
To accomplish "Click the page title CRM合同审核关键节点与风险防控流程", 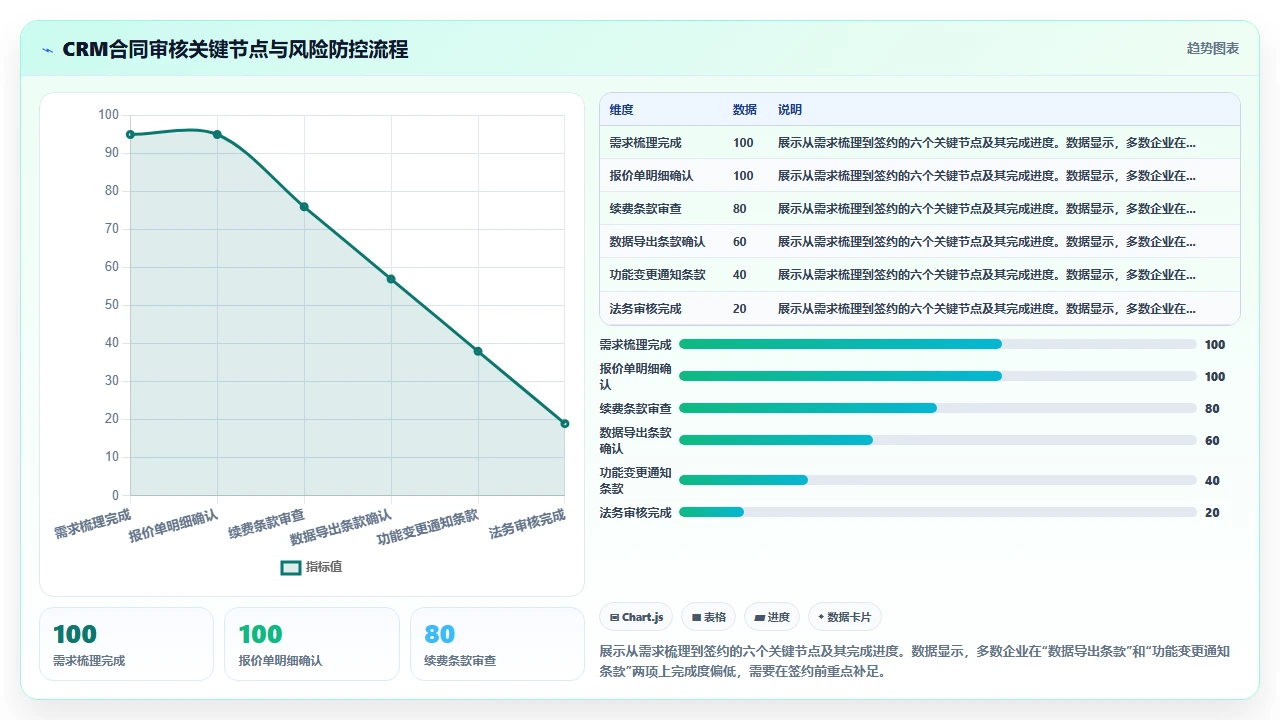I will [235, 50].
